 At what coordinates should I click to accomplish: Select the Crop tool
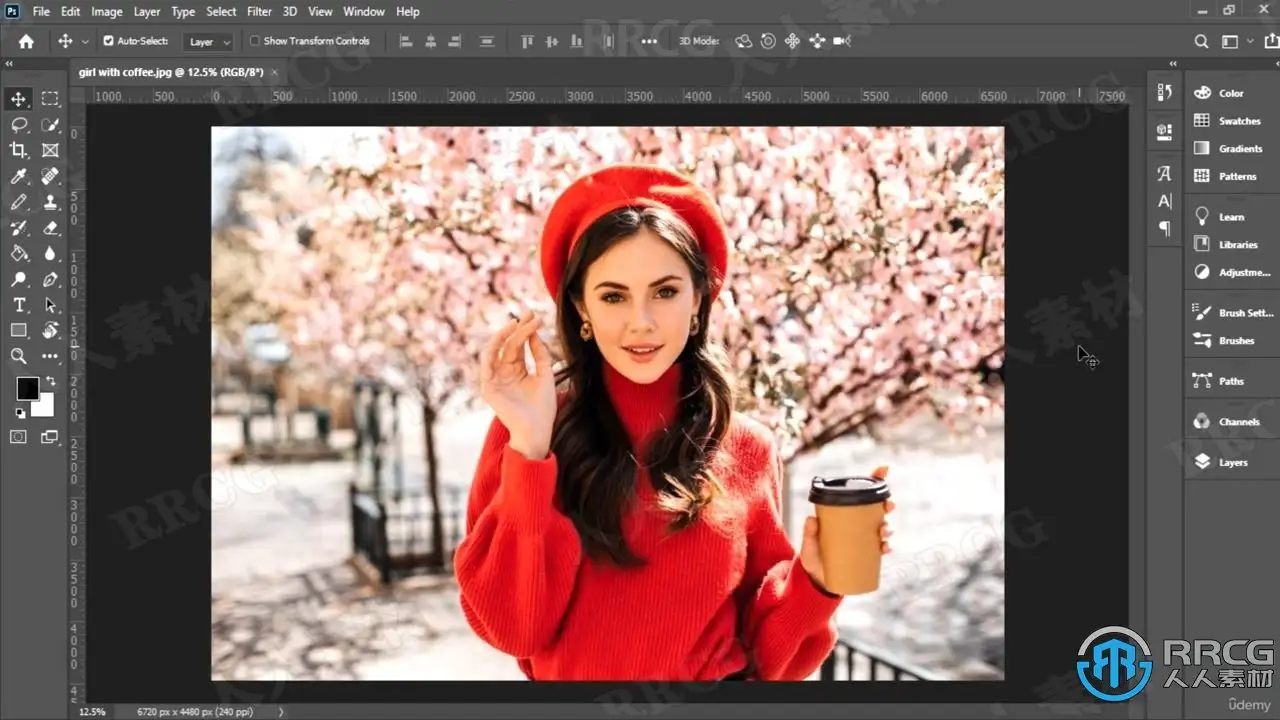[x=18, y=150]
